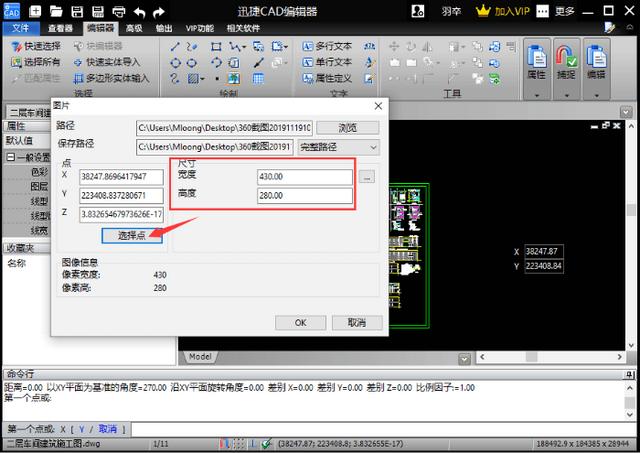Click the horizontal scrollbar right arrow
This screenshot has height=453, width=640.
[620, 357]
